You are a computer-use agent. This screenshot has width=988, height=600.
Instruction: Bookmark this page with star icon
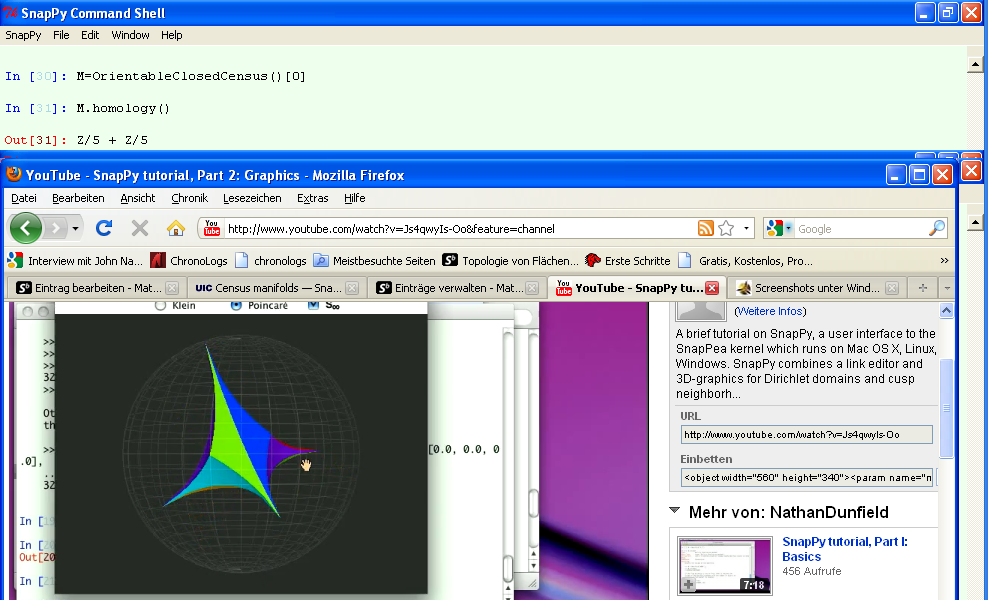tap(727, 228)
